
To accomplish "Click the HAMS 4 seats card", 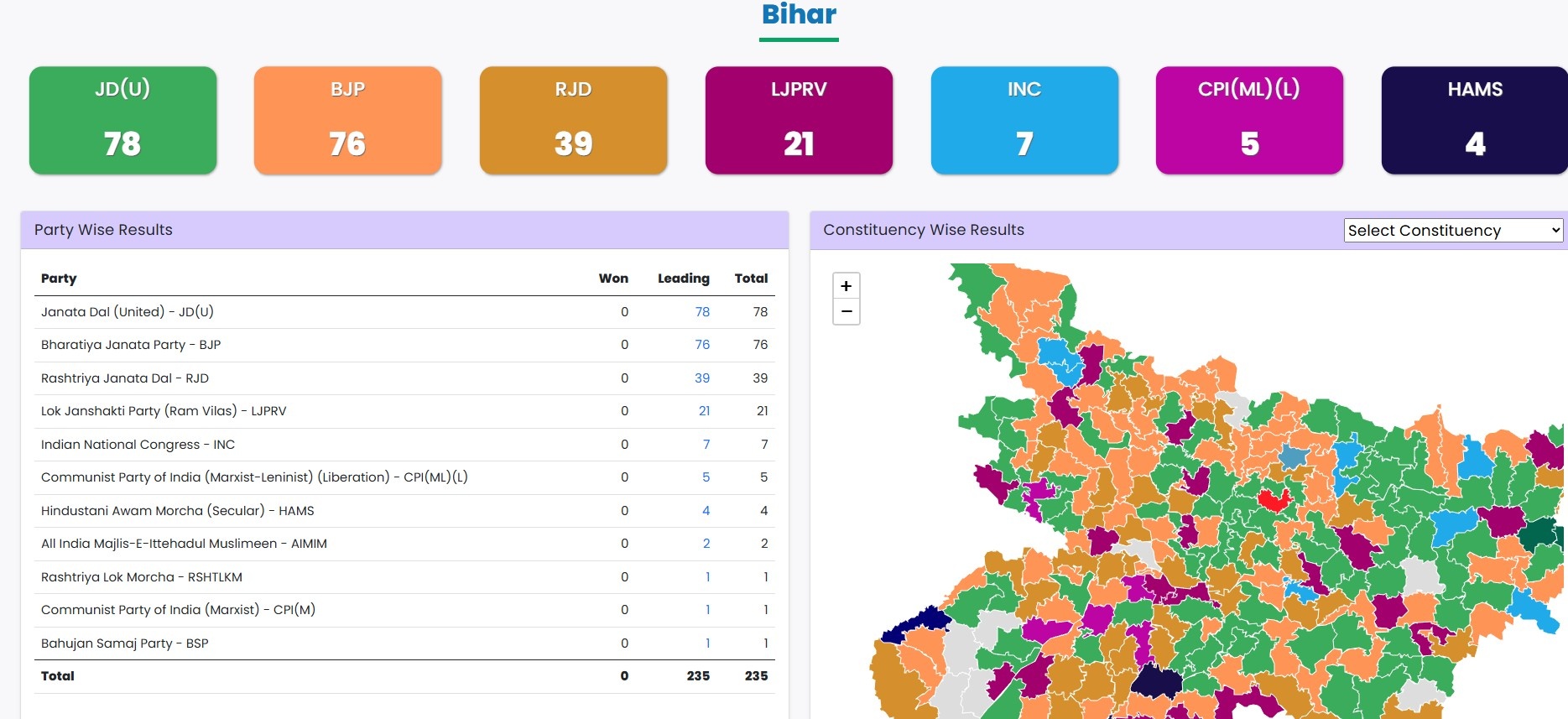I will tap(1474, 120).
